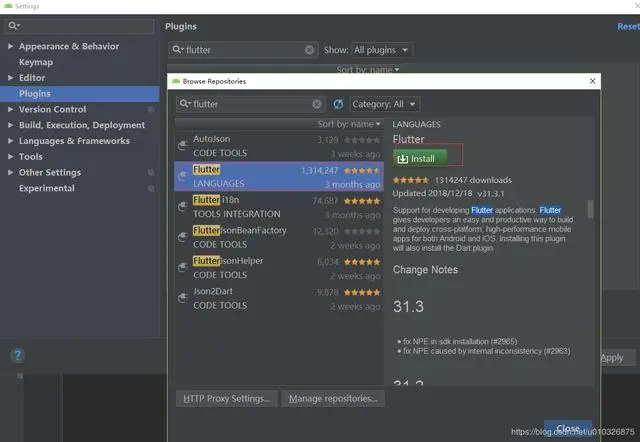Click 'Updated 2018/12/18 v31.3.1' text

[448, 193]
